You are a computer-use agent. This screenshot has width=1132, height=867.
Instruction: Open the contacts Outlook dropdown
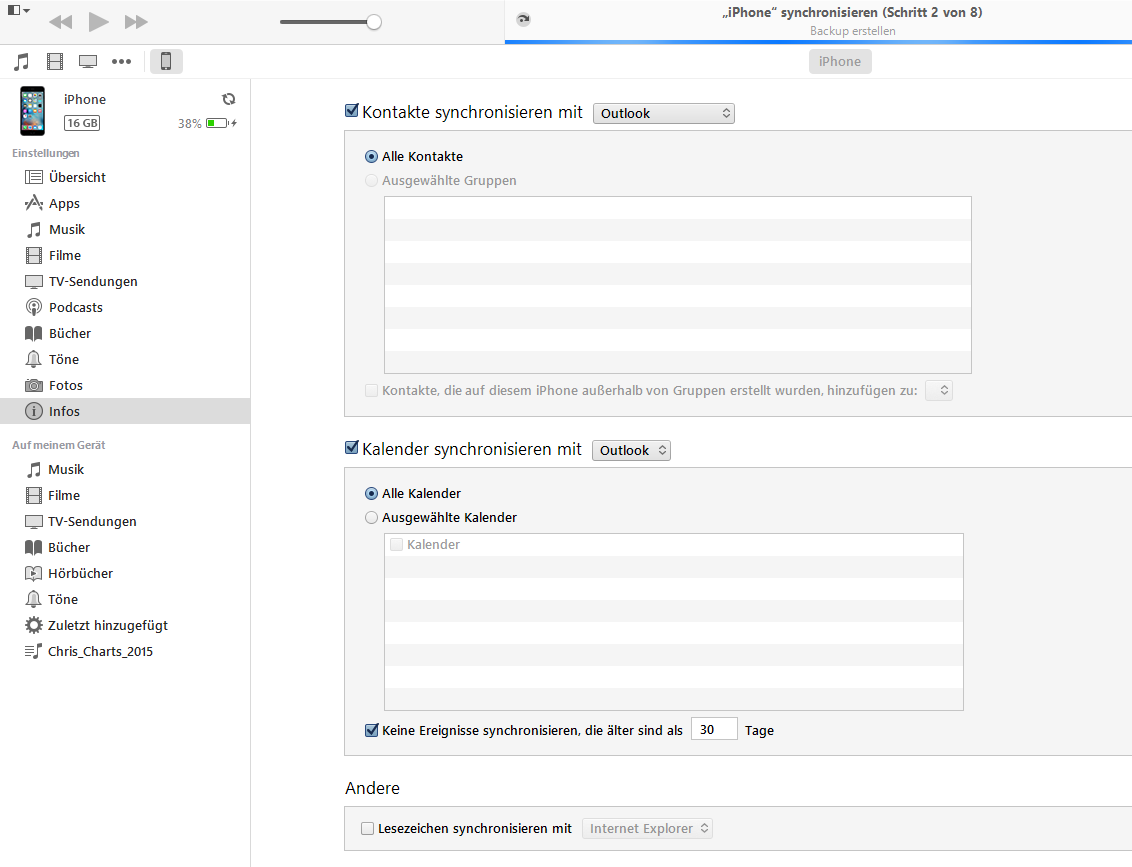coord(664,114)
